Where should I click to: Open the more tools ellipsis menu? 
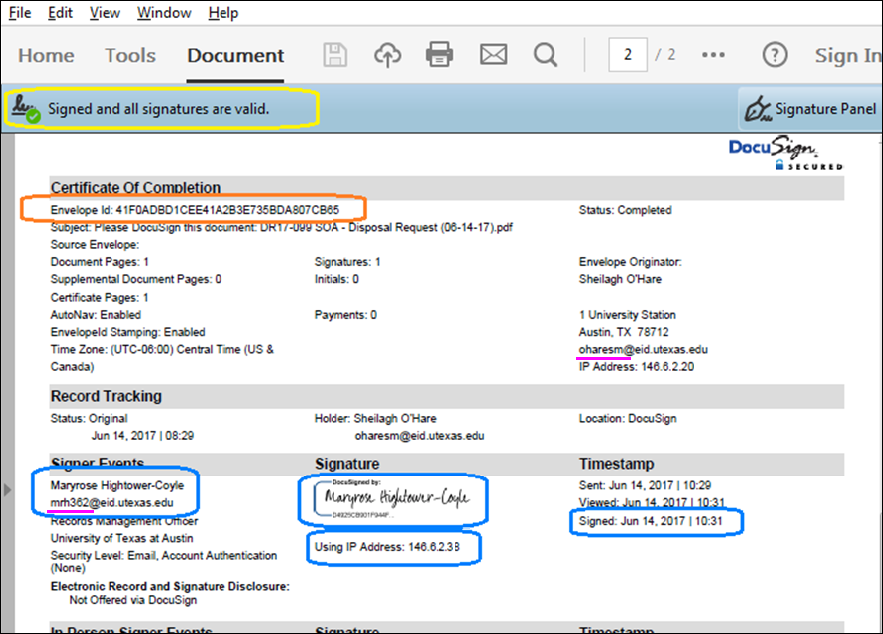pyautogui.click(x=713, y=55)
